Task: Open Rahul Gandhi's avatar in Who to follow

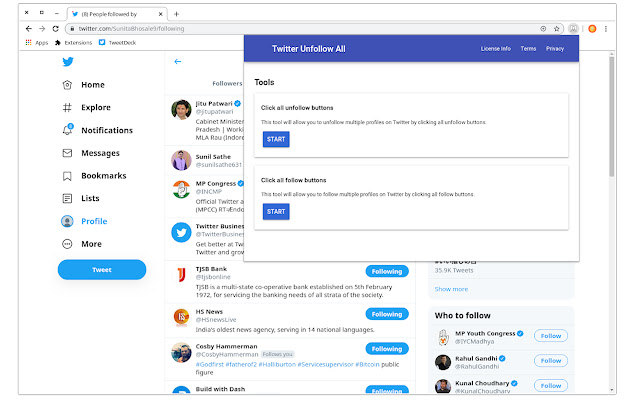Action: [x=443, y=362]
